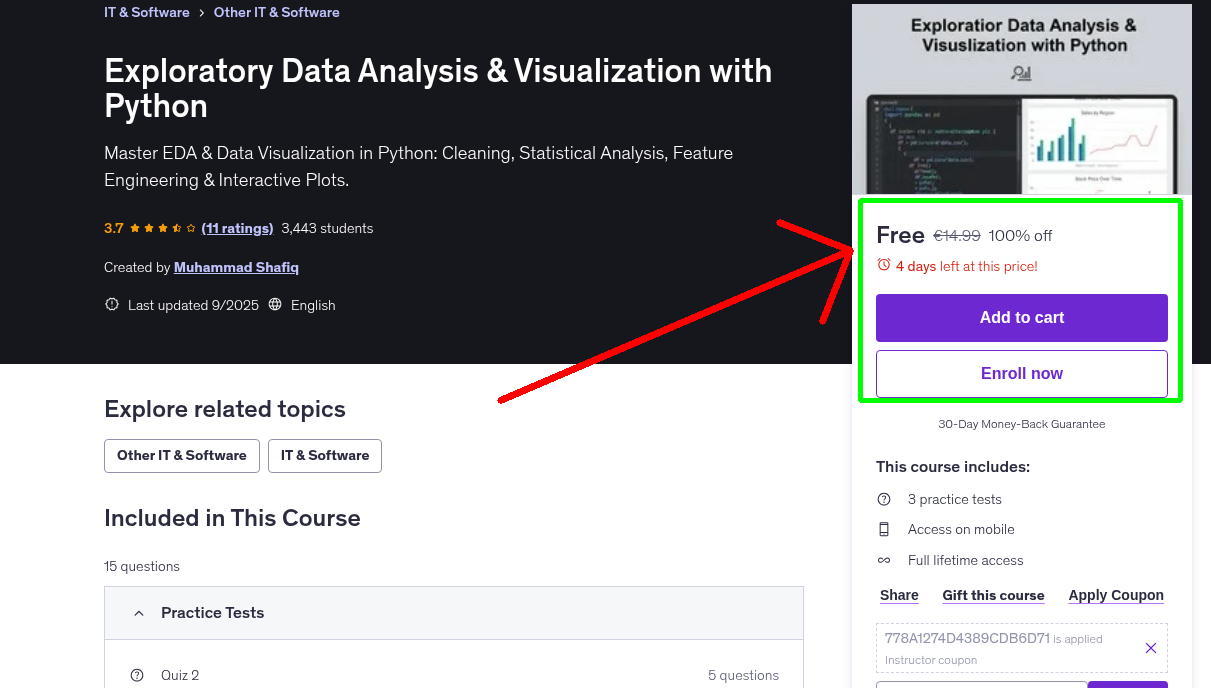The image size is (1211, 688).
Task: Click the question mark icon beside '3 practice tests'
Action: tap(884, 499)
